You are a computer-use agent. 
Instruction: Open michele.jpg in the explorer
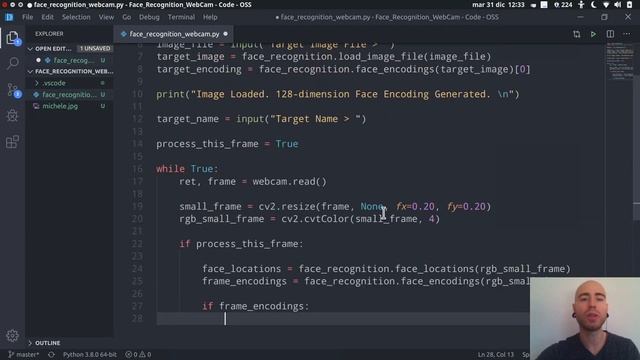coord(60,106)
